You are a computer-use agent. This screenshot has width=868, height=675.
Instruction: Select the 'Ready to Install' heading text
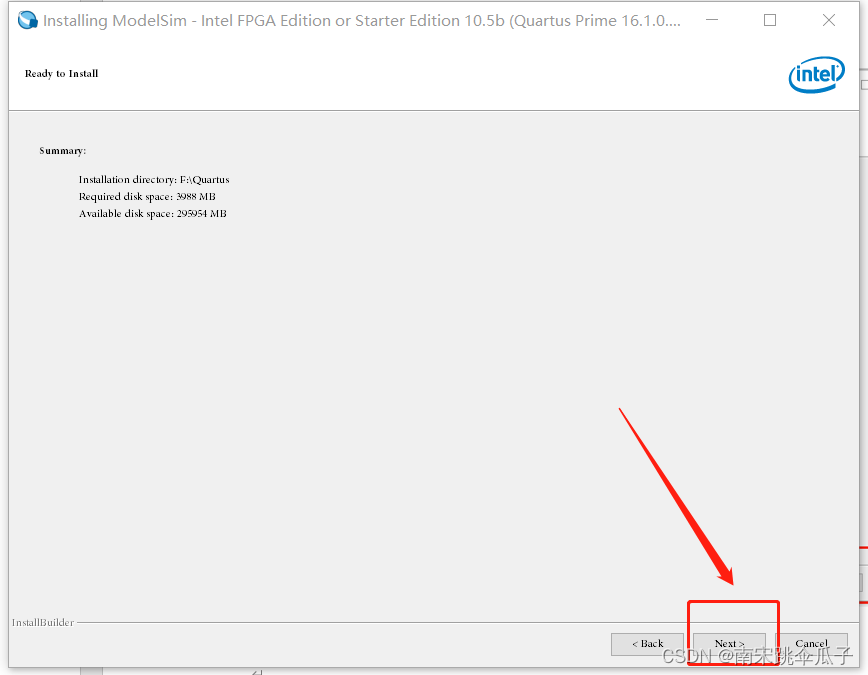61,74
